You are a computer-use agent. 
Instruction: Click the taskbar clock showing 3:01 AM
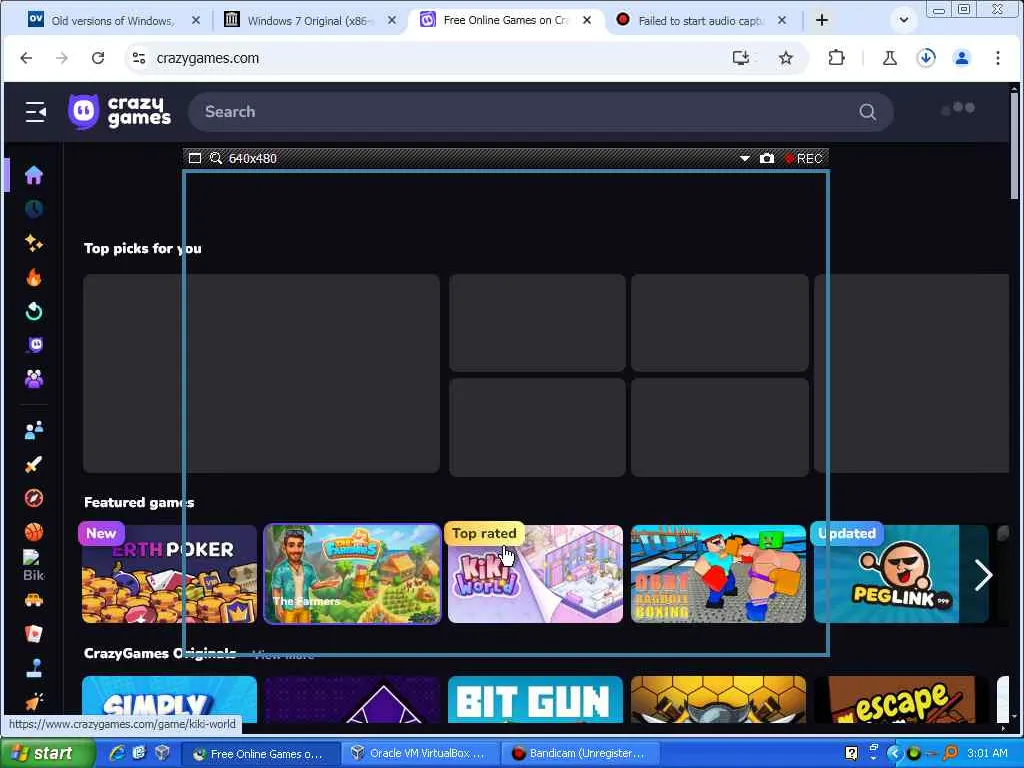[x=987, y=753]
